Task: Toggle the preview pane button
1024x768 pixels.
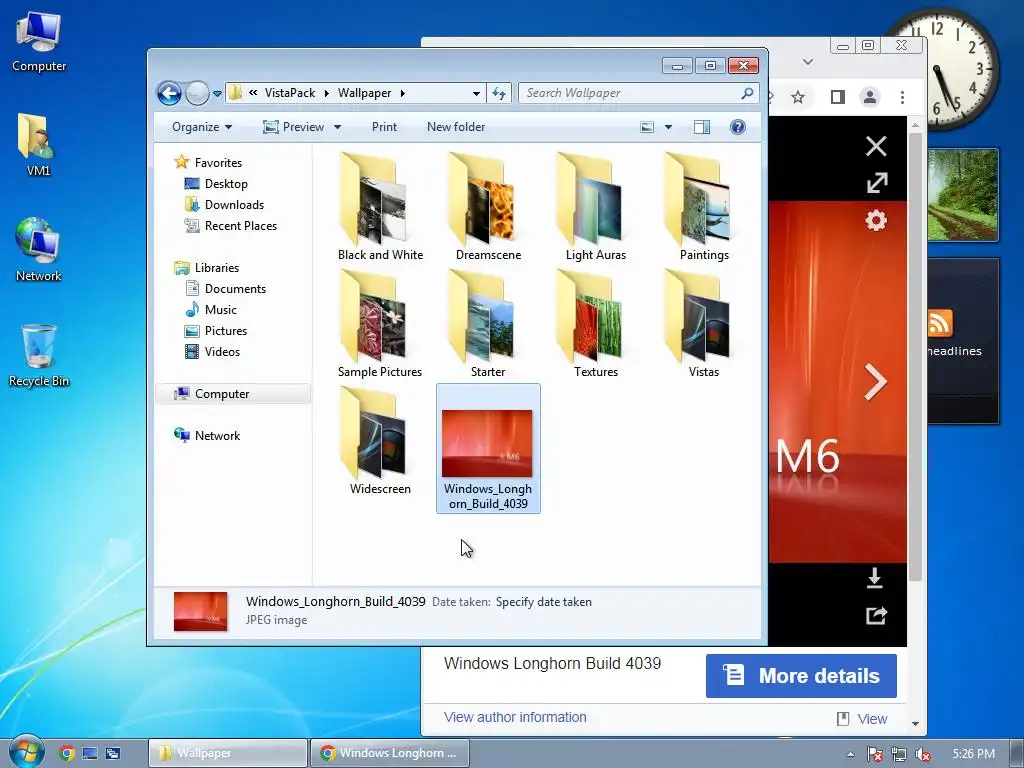Action: tap(702, 127)
